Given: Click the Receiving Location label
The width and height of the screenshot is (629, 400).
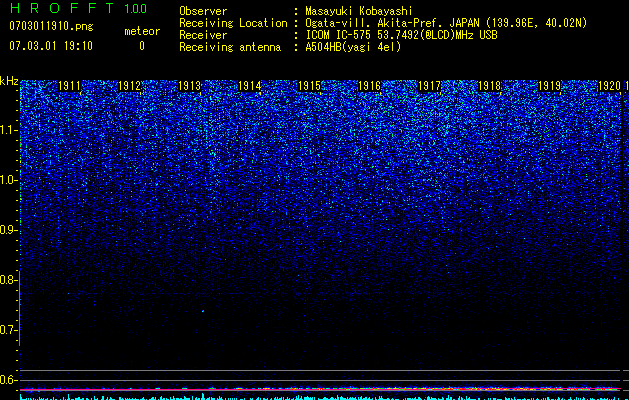Looking at the screenshot, I should click(x=233, y=23).
